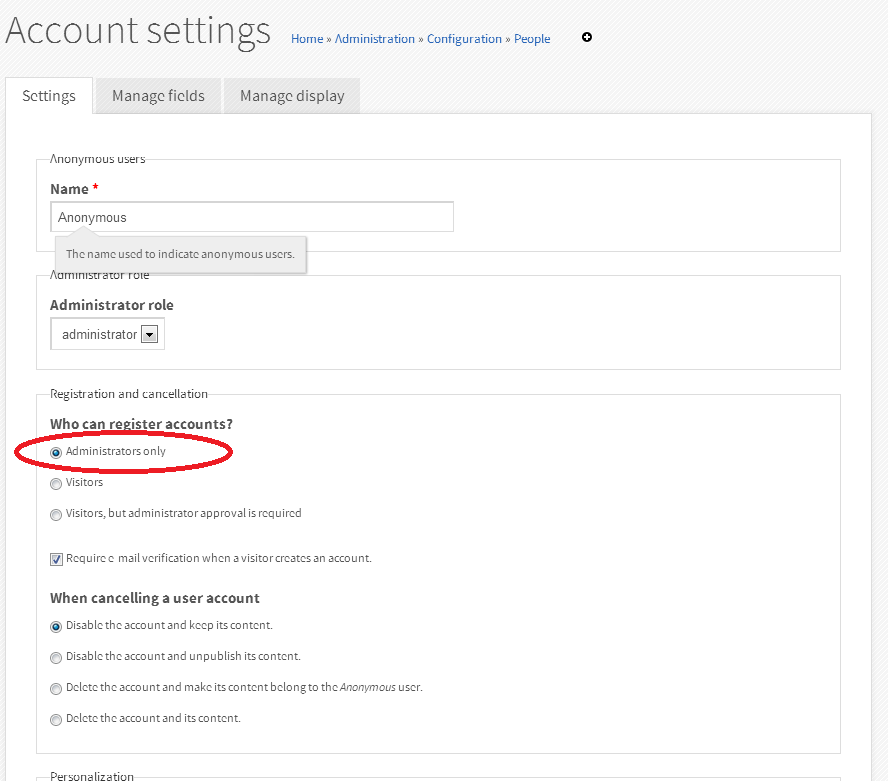Click the When cancelling a user account heading
This screenshot has width=888, height=781.
tap(155, 598)
